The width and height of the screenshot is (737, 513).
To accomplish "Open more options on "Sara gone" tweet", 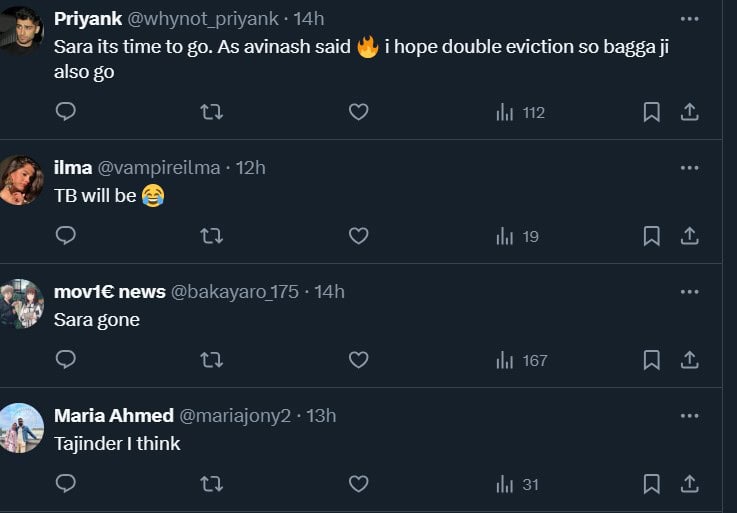I will (689, 292).
